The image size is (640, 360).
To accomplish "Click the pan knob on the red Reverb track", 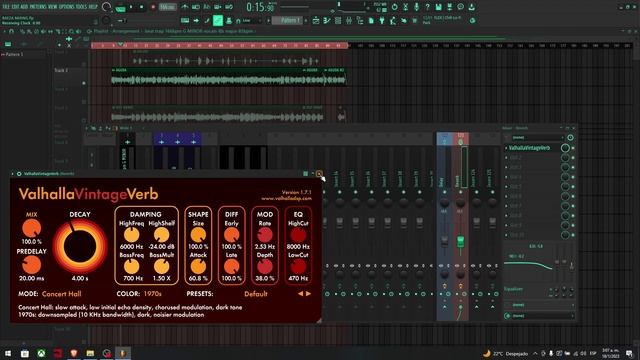I will click(x=460, y=202).
